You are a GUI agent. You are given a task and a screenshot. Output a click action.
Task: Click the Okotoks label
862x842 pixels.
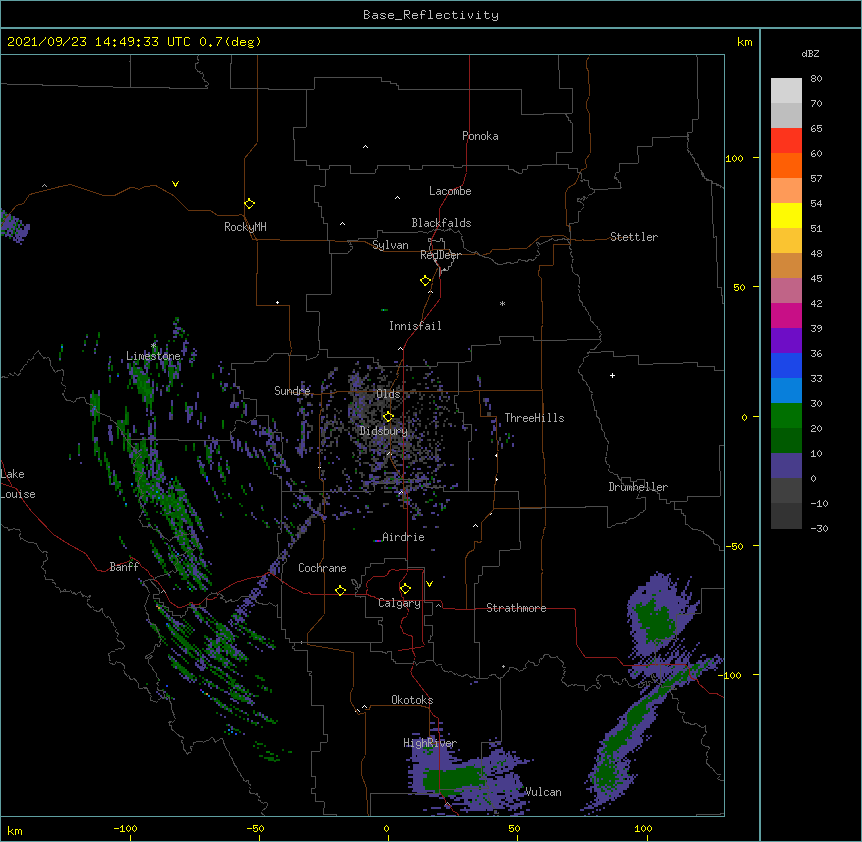[x=412, y=700]
